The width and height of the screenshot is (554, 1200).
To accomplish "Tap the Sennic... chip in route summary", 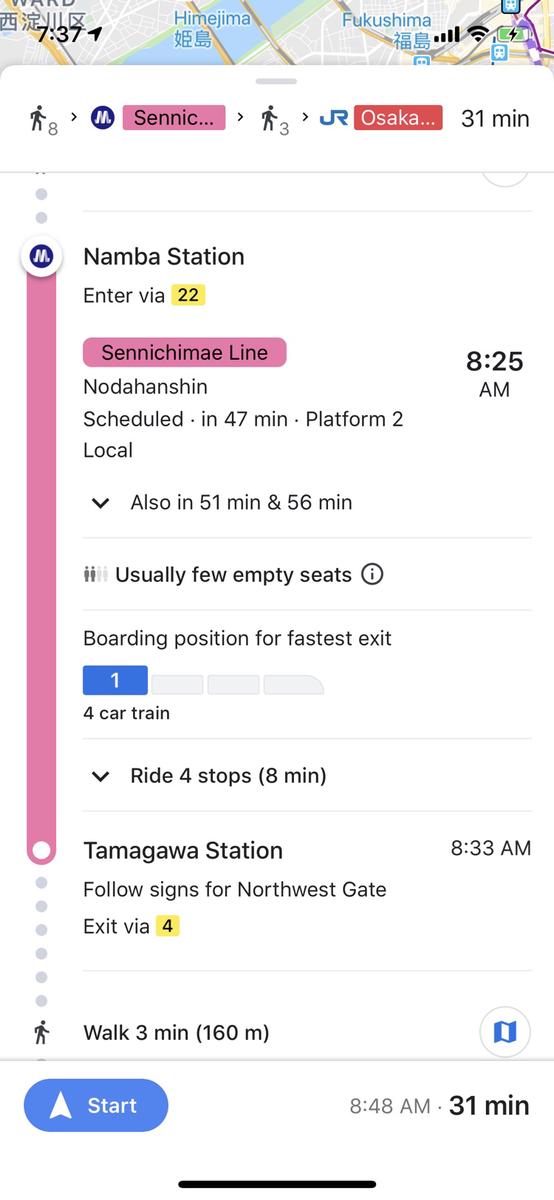I will 173,118.
